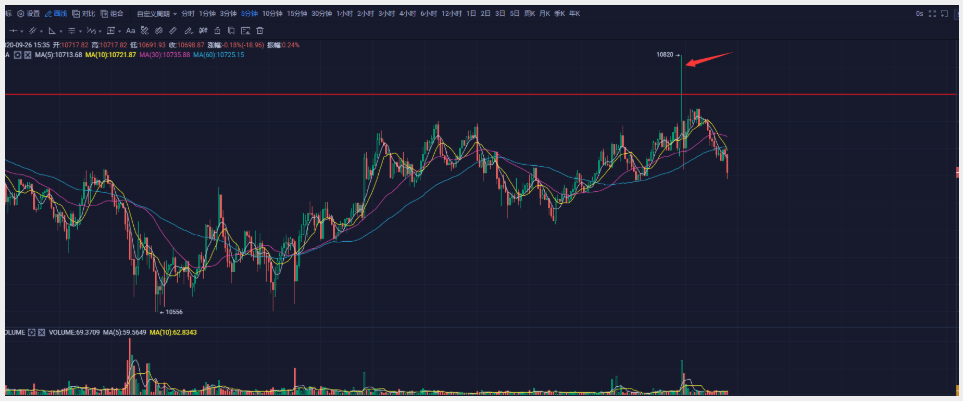Click the MA(5):10713.68 legend value

tap(58, 55)
